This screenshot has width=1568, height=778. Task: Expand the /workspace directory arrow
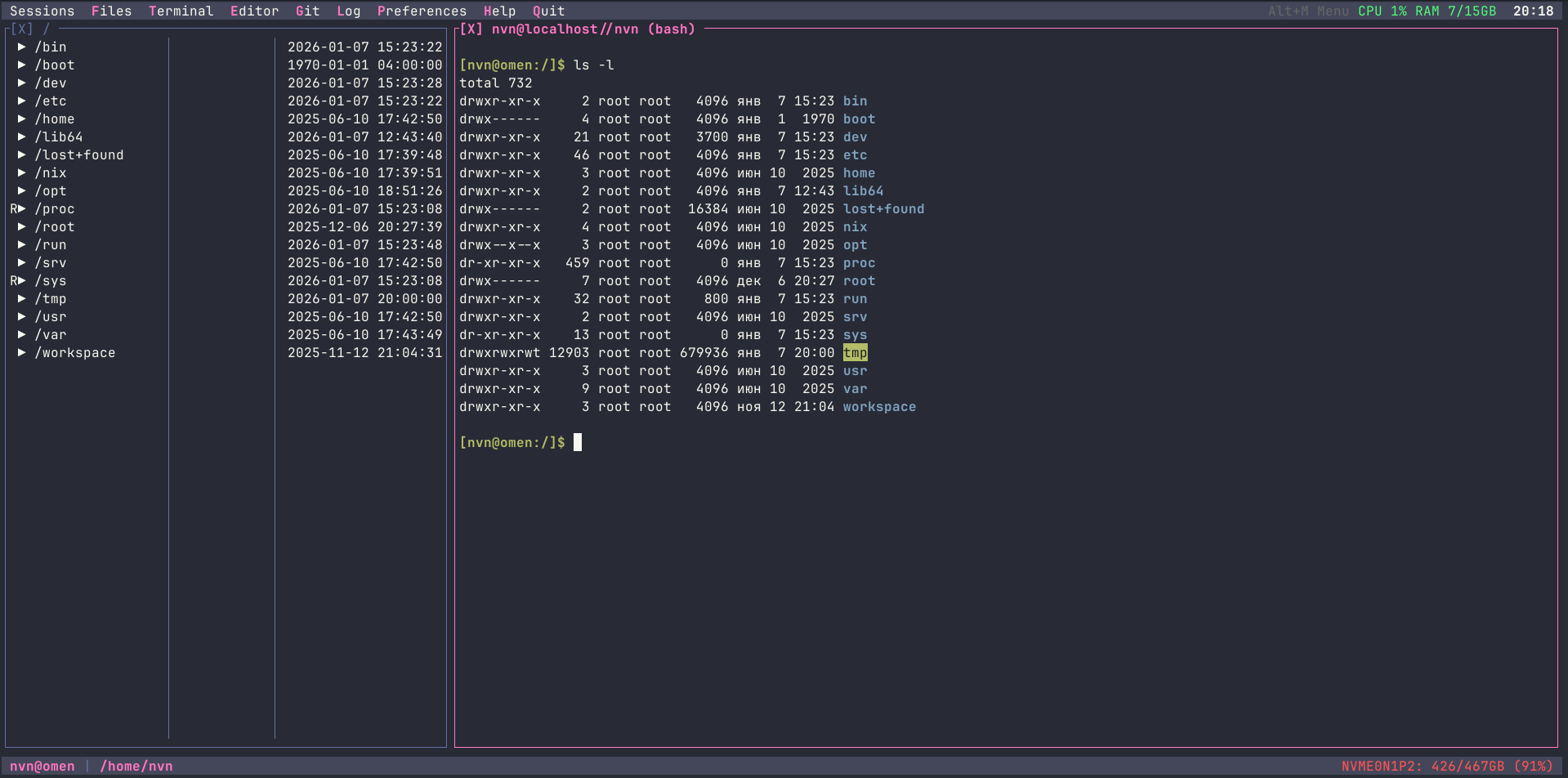point(22,352)
